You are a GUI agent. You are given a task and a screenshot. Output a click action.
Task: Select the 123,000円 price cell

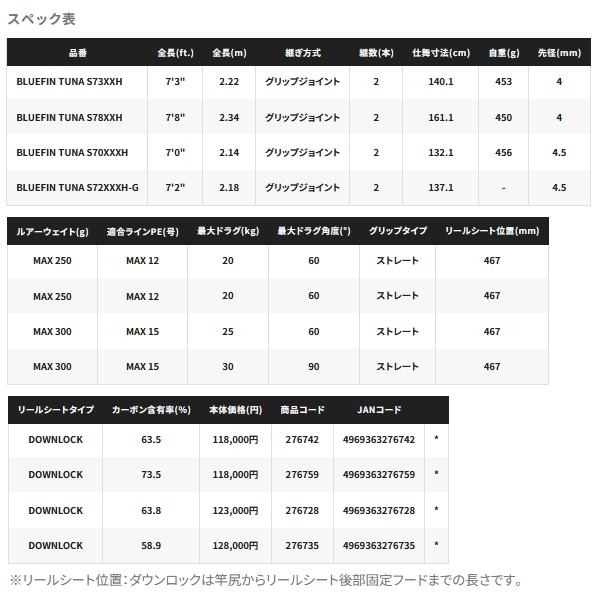click(235, 511)
